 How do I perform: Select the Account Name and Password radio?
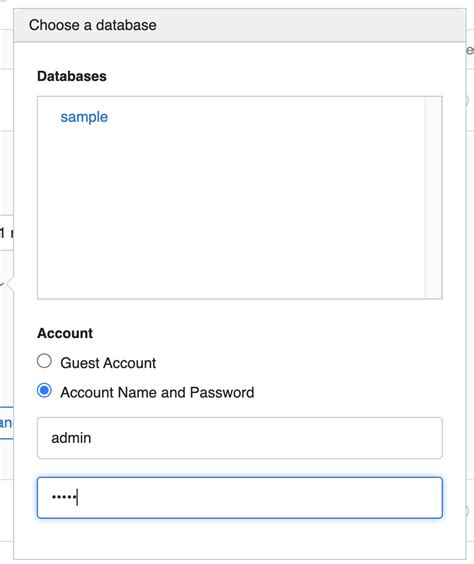[44, 391]
